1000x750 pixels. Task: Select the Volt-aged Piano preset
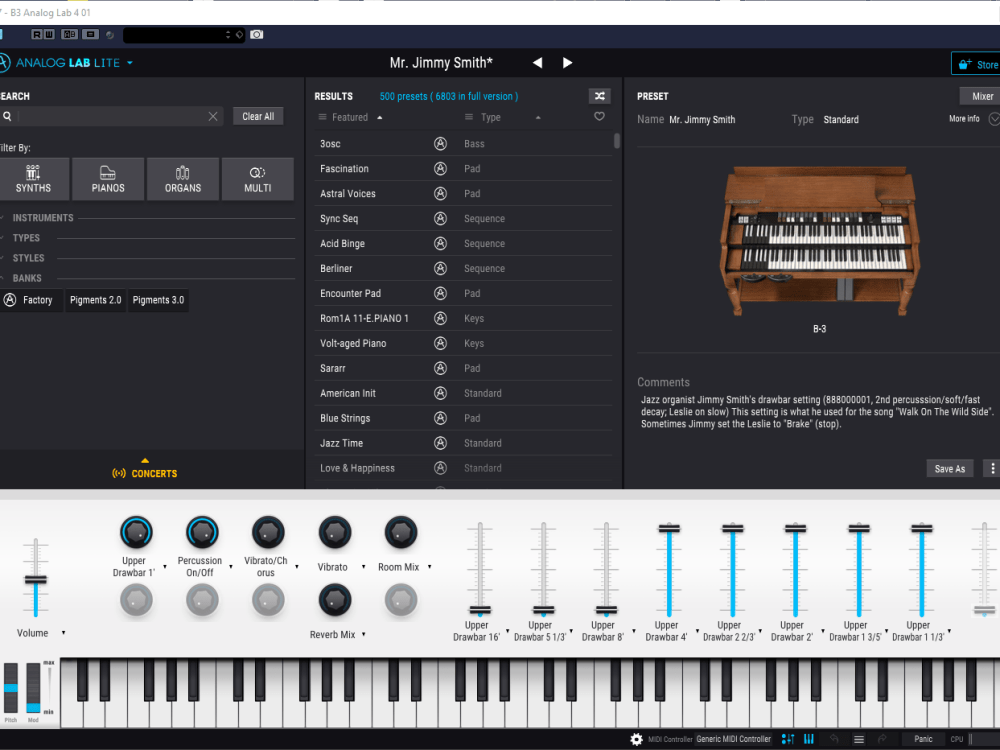(x=353, y=344)
